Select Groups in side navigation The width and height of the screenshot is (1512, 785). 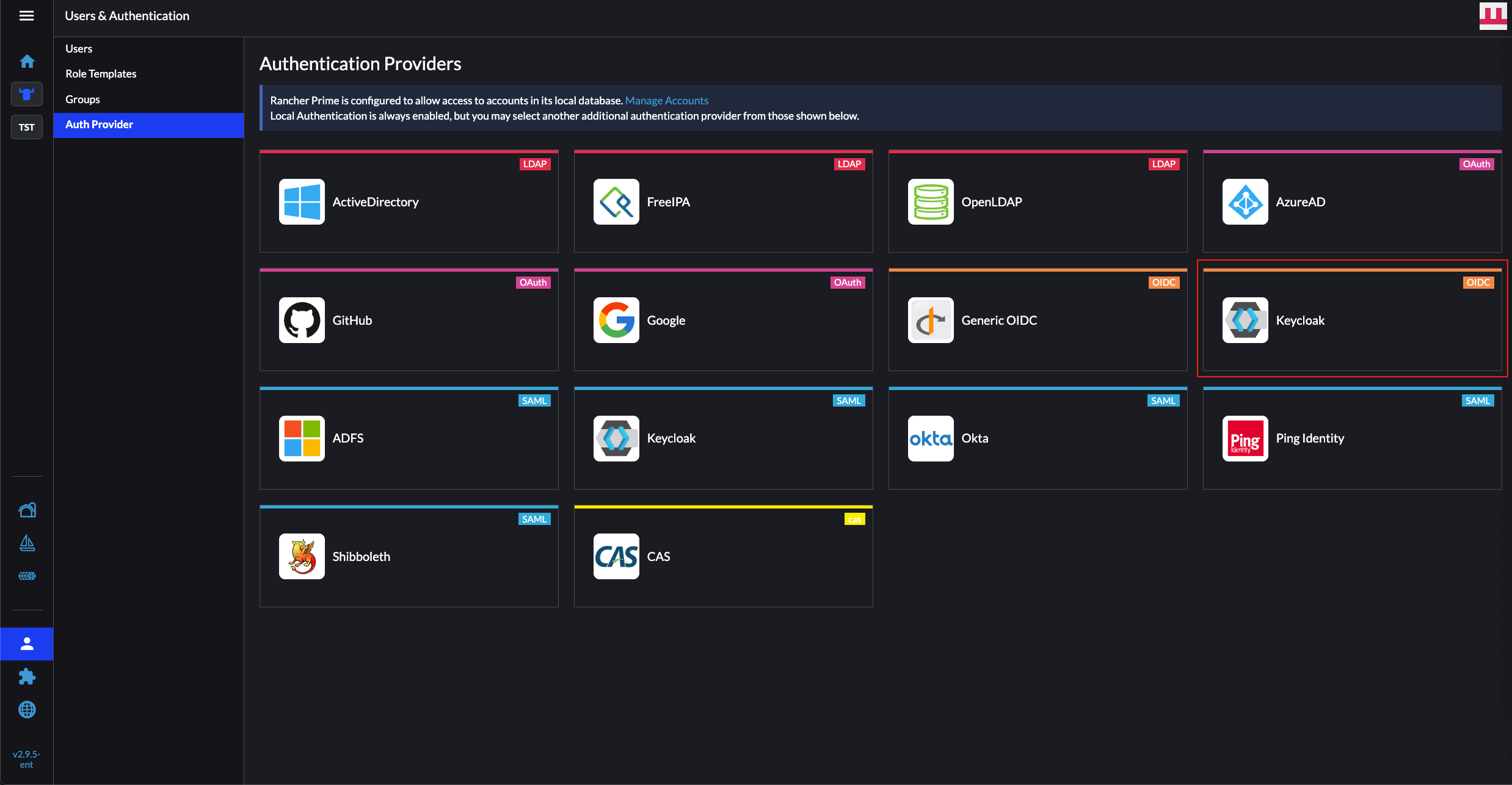click(x=82, y=99)
